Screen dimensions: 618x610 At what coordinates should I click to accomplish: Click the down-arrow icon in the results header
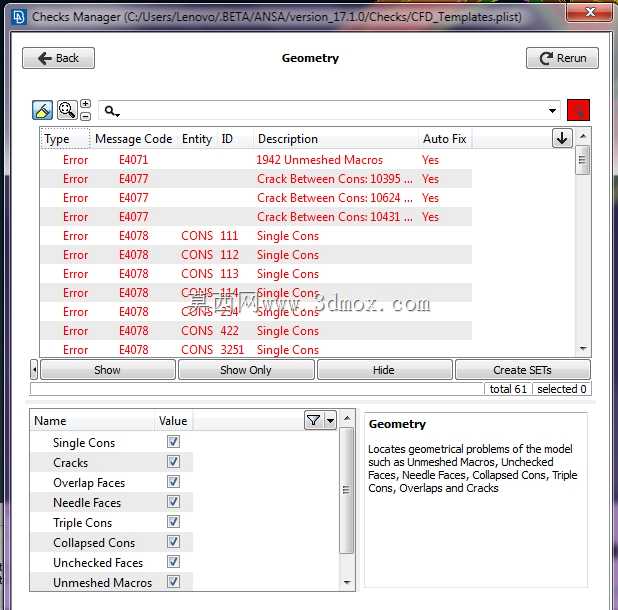(562, 138)
